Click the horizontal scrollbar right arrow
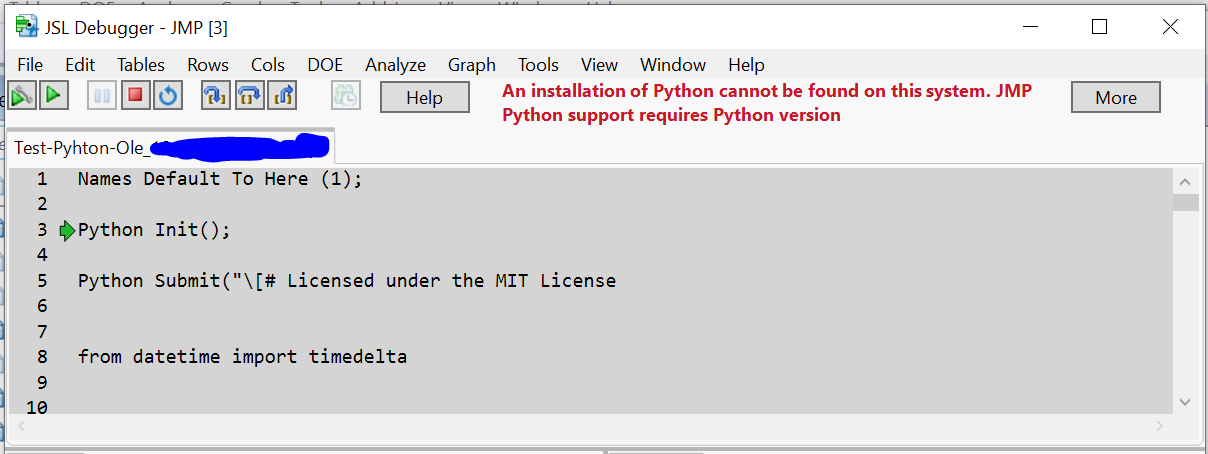 tap(1160, 426)
